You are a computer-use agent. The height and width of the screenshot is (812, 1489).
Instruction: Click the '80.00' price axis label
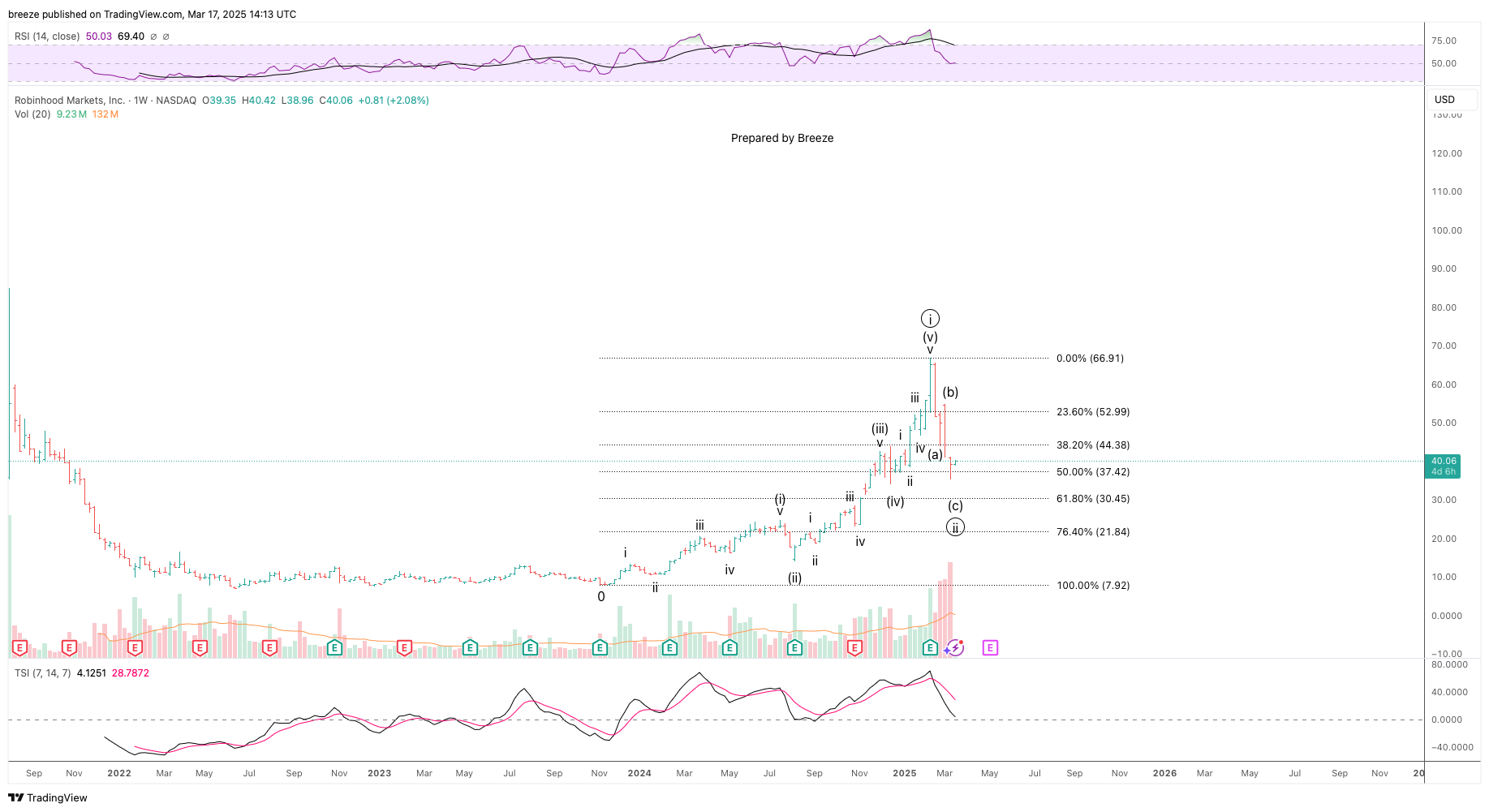click(1444, 307)
